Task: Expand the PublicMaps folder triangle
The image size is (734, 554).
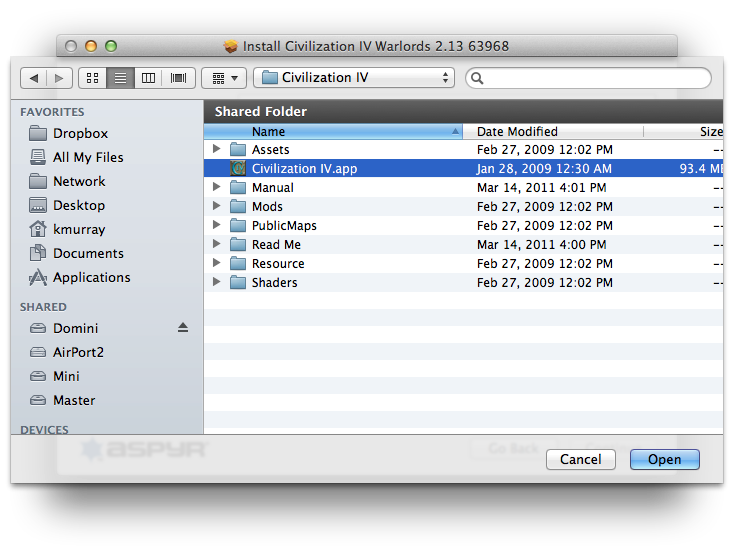Action: tap(216, 225)
